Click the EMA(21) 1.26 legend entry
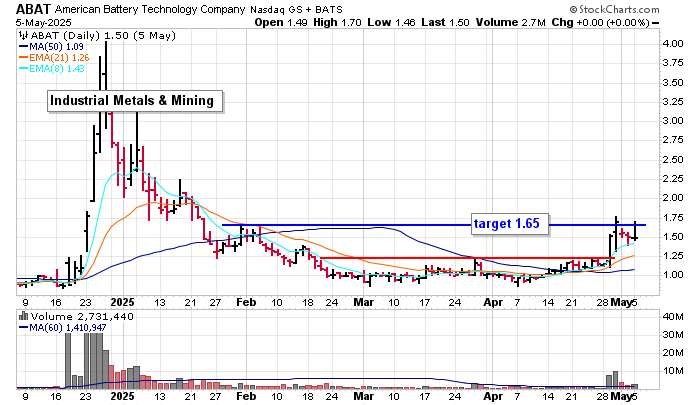 pyautogui.click(x=54, y=58)
